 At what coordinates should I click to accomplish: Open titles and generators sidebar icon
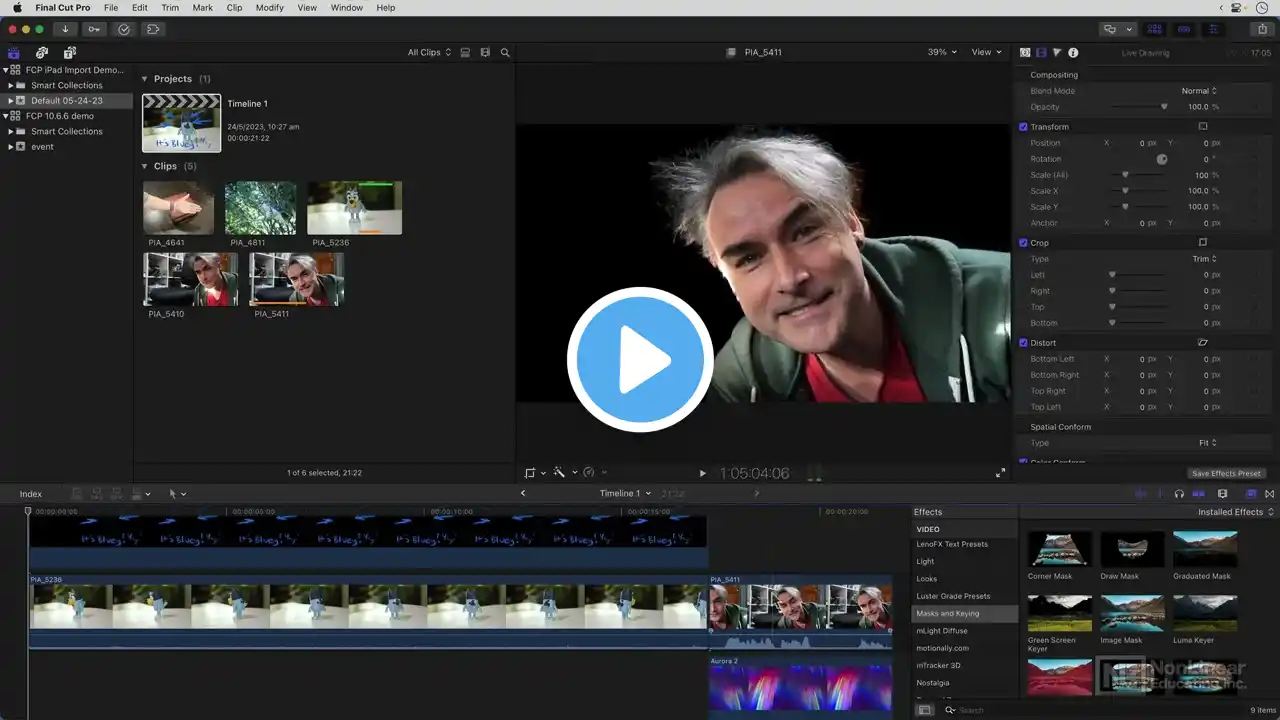point(69,52)
